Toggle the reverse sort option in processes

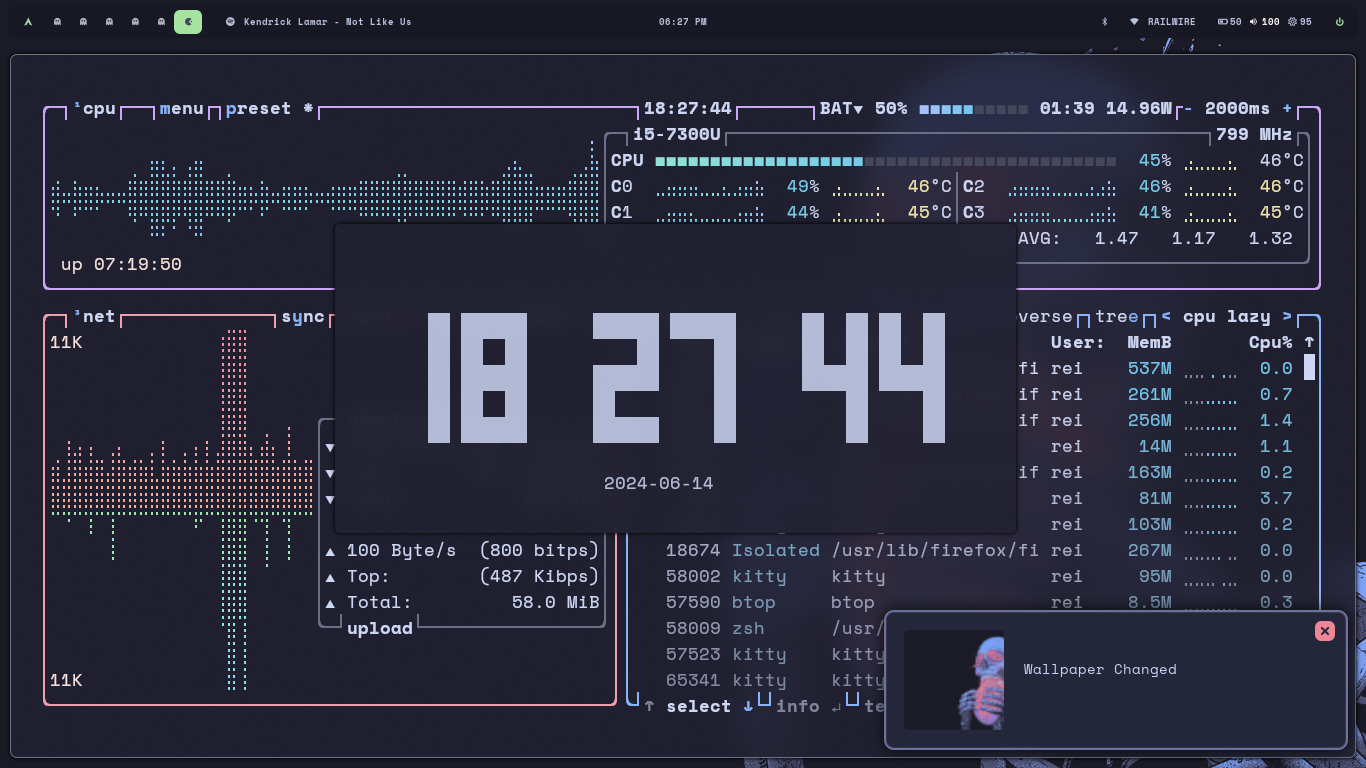(1045, 316)
